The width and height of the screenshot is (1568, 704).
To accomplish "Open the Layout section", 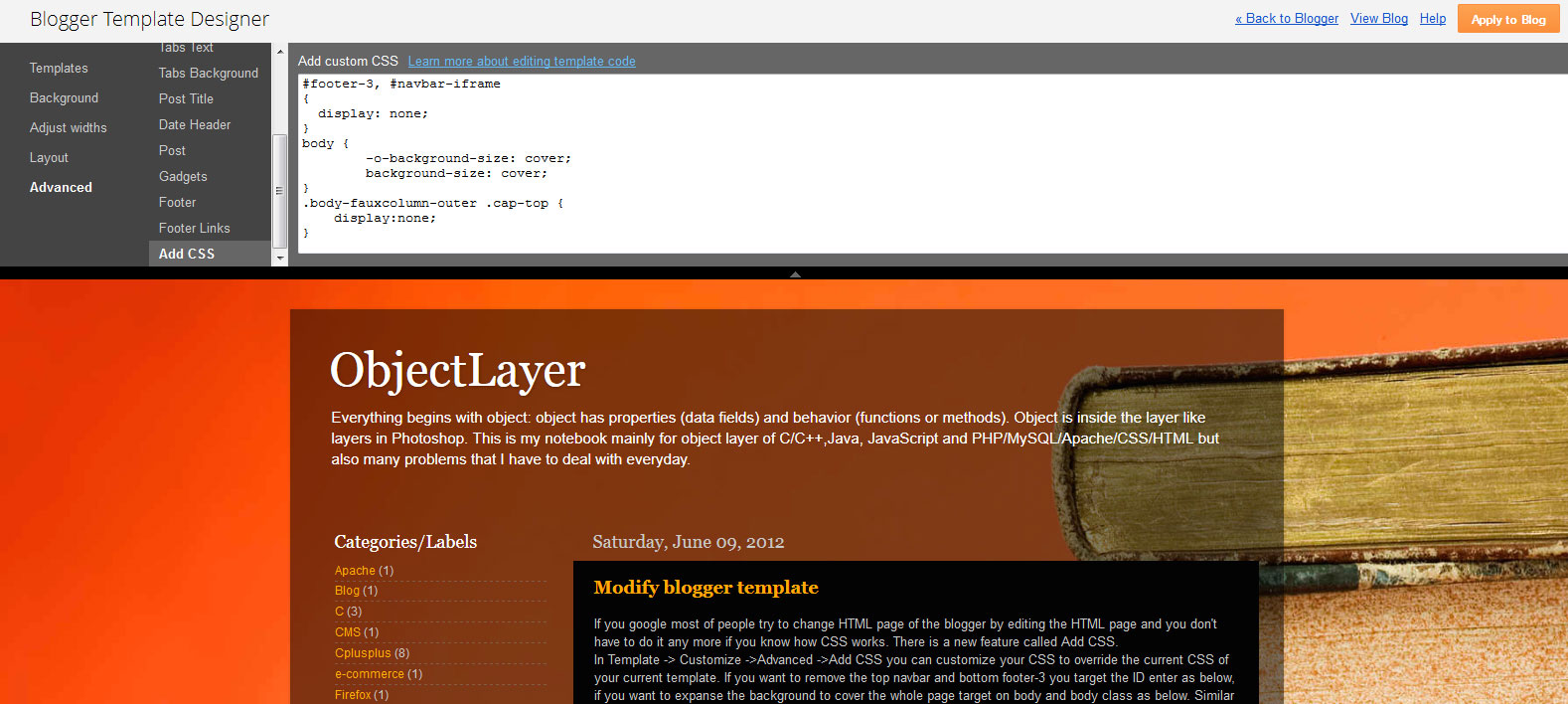I will [x=49, y=157].
